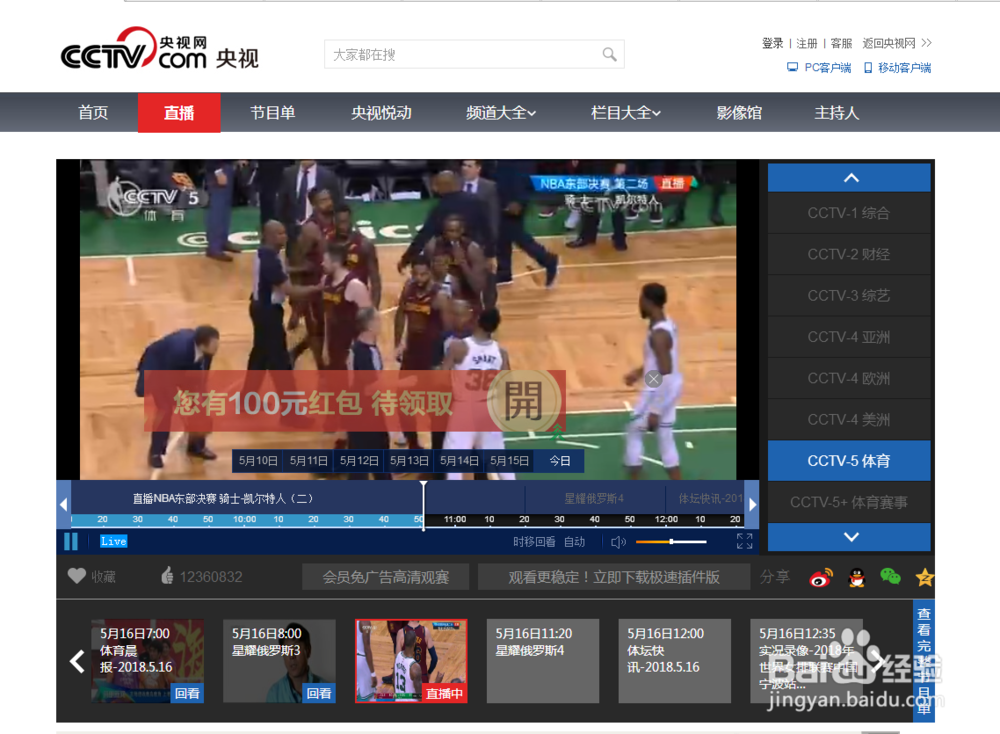1000x734 pixels.
Task: Switch the player to Live mode
Action: click(113, 541)
